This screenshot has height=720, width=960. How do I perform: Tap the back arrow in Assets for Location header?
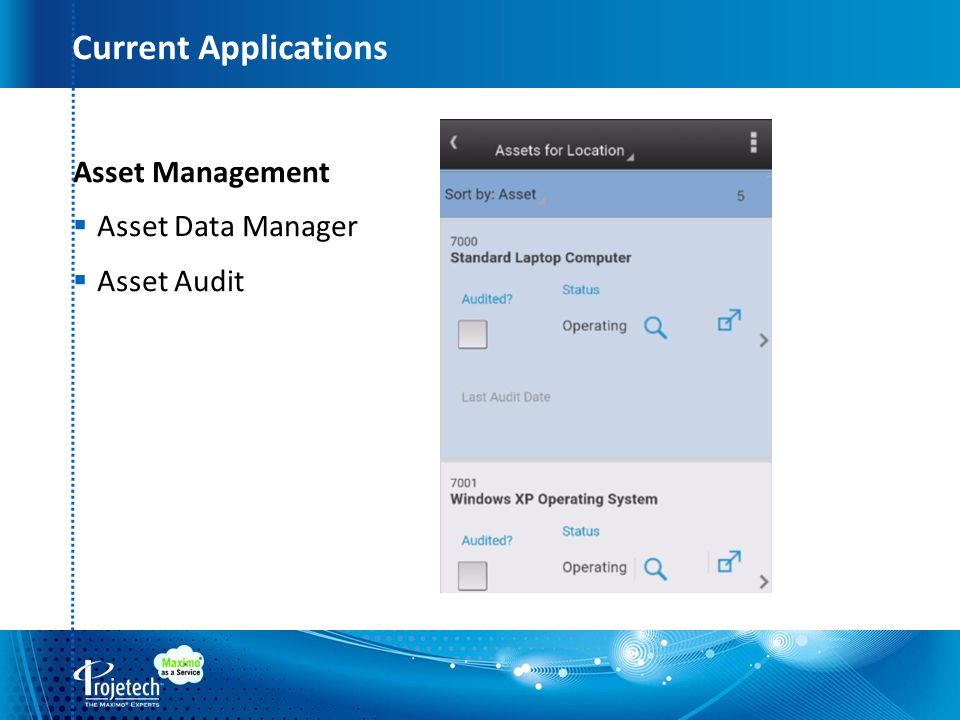pyautogui.click(x=454, y=143)
